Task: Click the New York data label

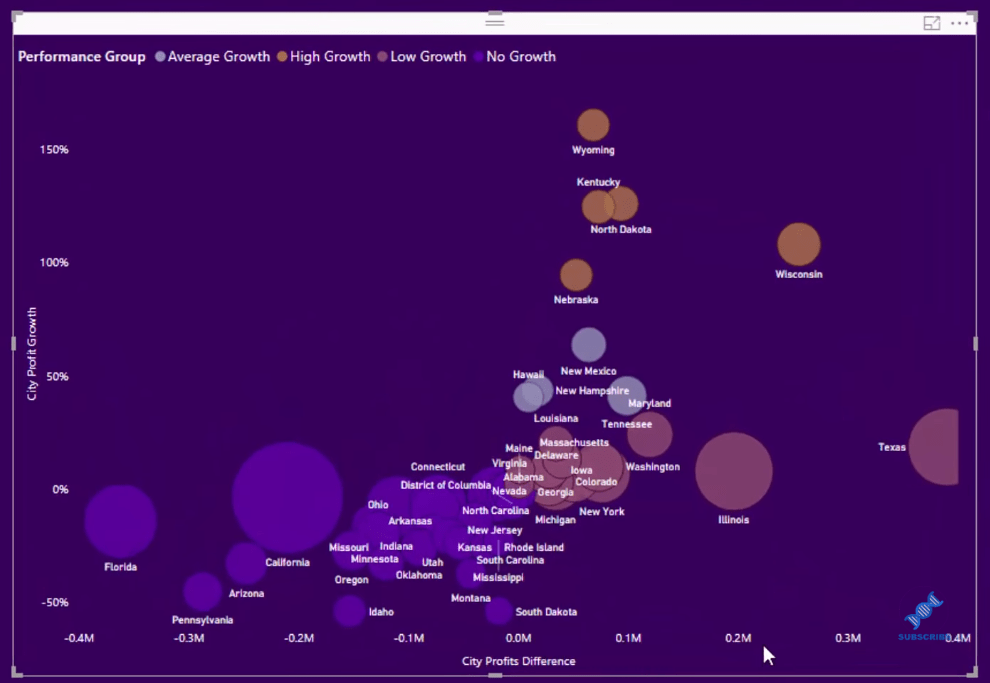Action: coord(602,511)
